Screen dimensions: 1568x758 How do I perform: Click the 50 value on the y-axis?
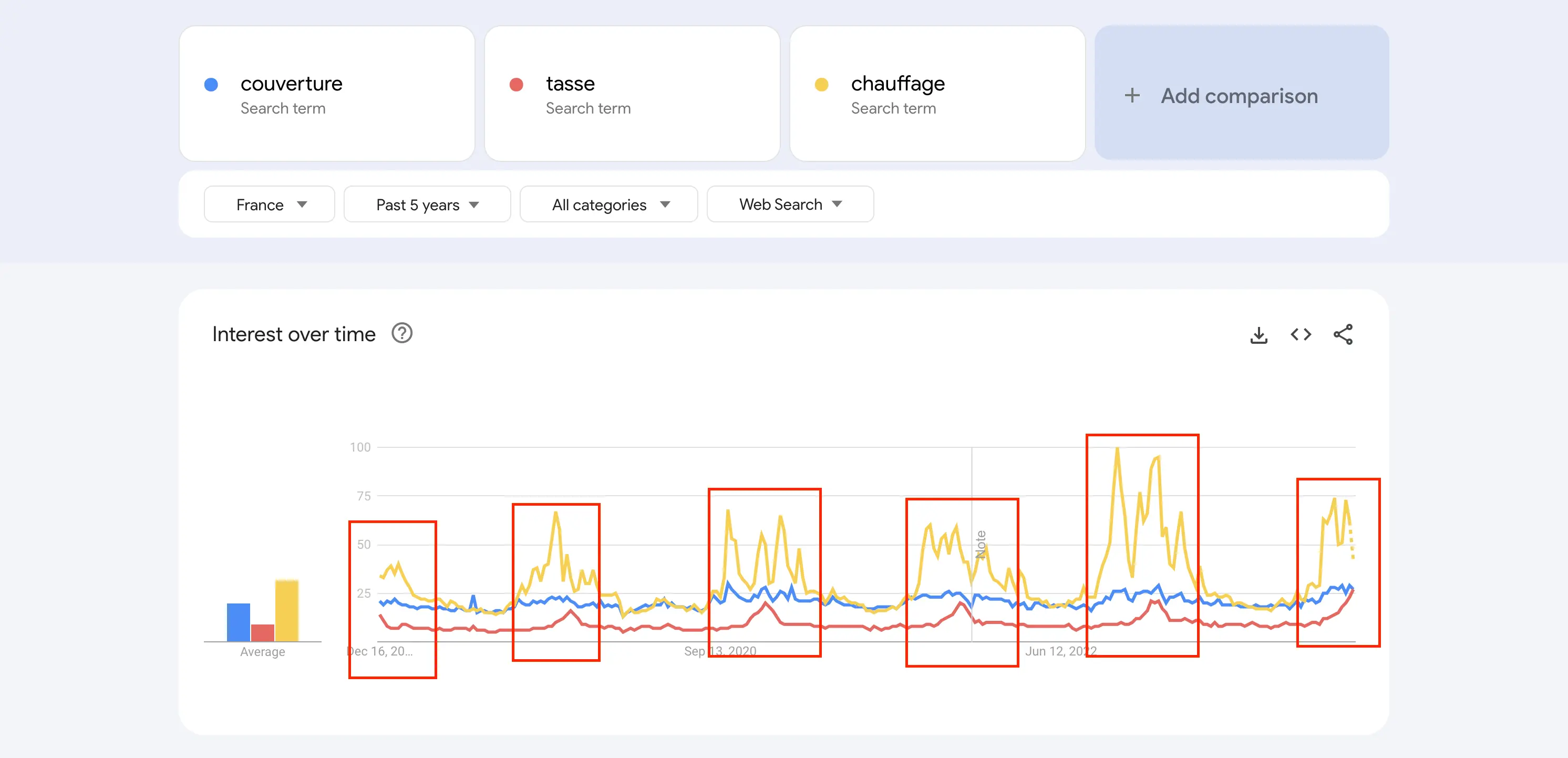pos(364,544)
